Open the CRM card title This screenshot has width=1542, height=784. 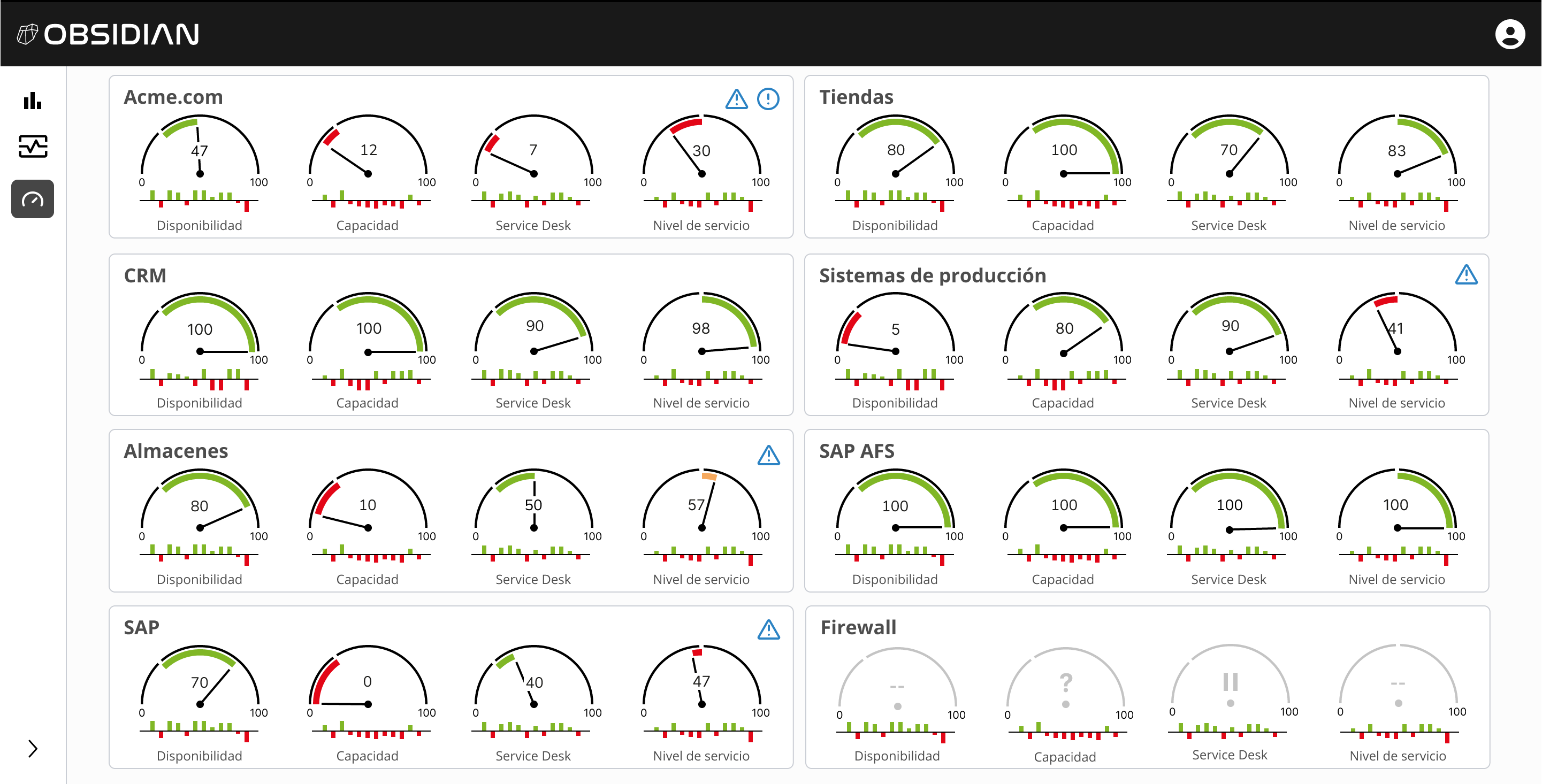(x=145, y=275)
